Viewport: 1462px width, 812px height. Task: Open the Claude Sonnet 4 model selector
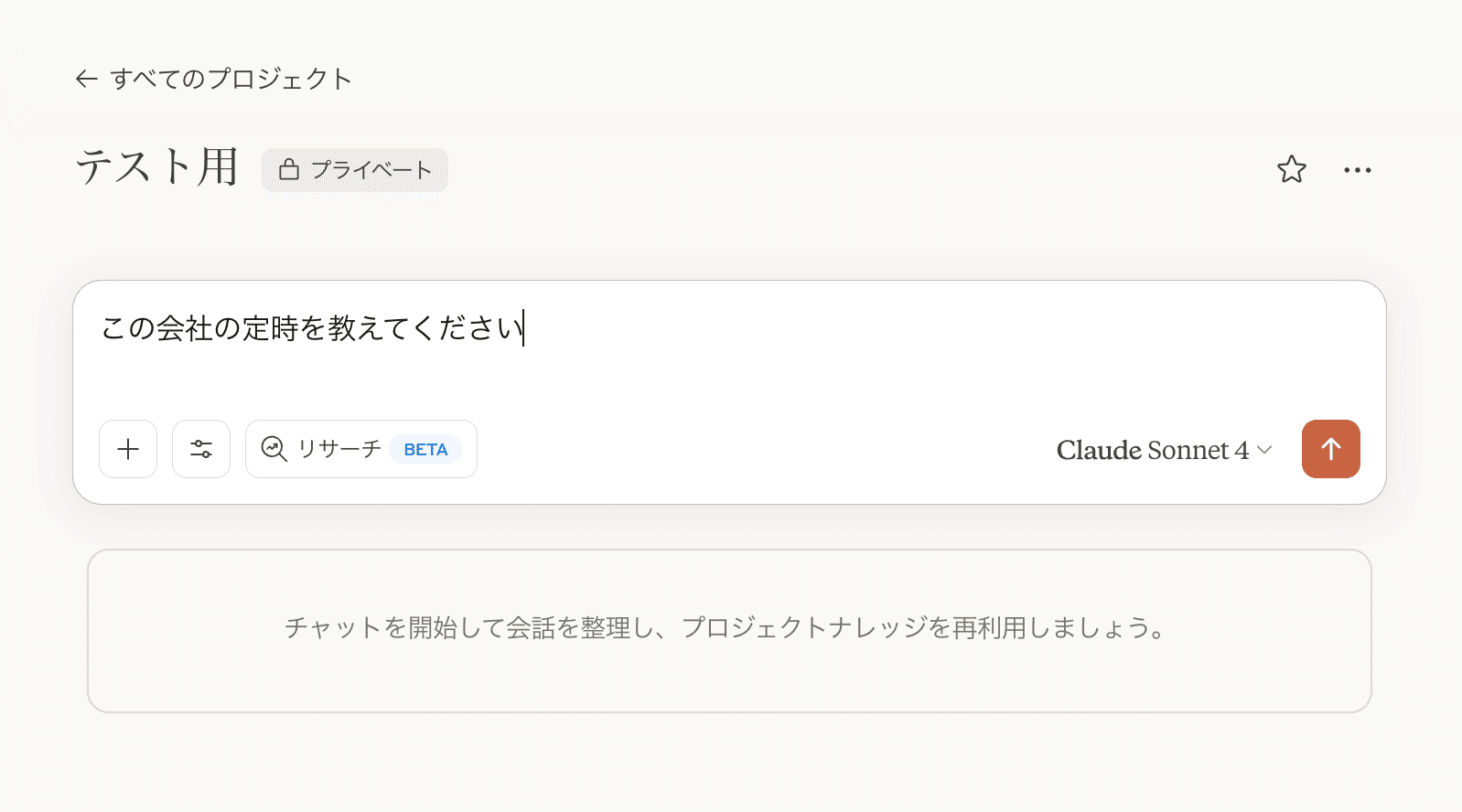point(1152,450)
